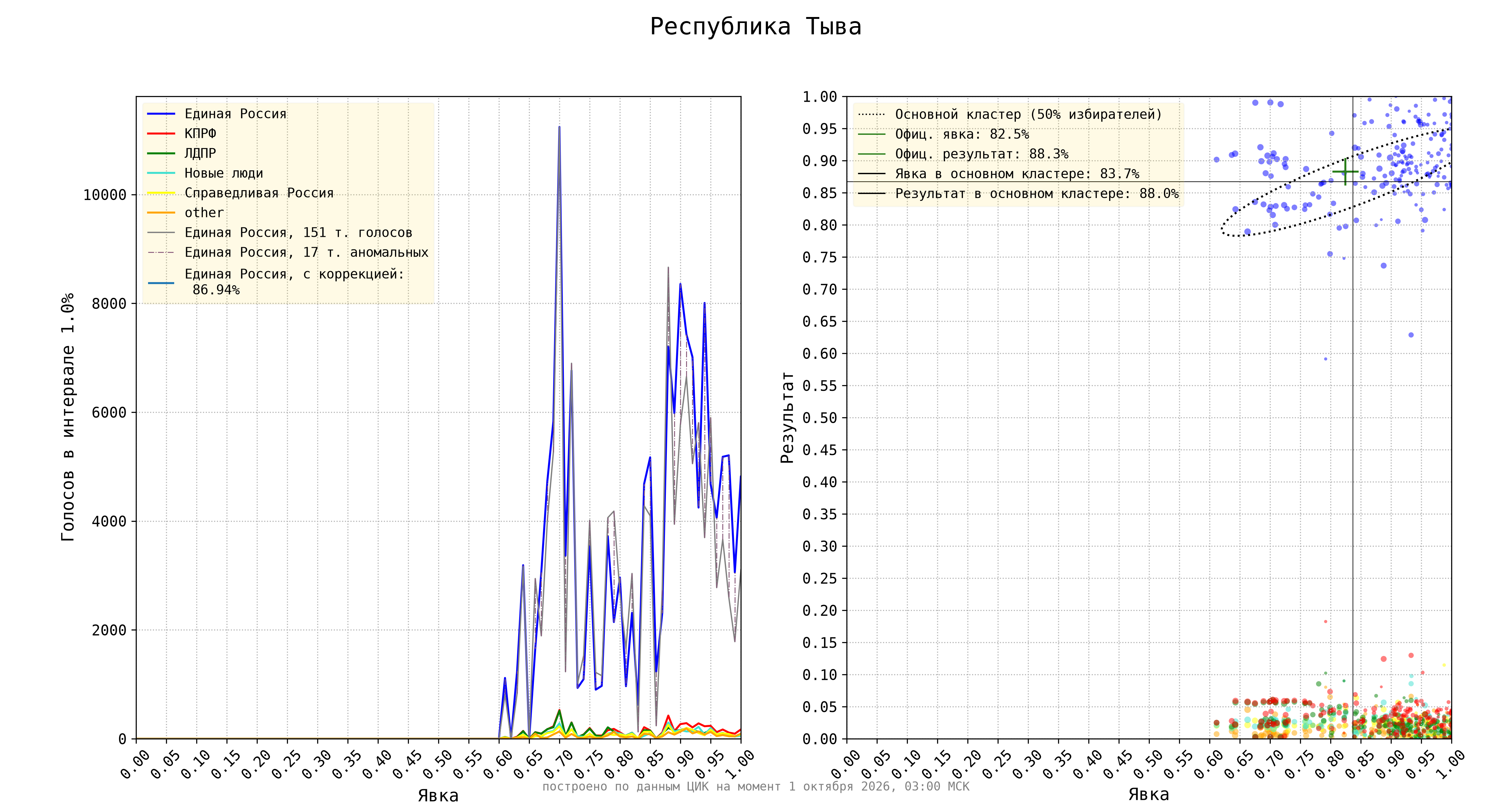Viewport: 1512px width, 803px height.
Task: Click the green cross marking the official result
Action: [x=1345, y=172]
